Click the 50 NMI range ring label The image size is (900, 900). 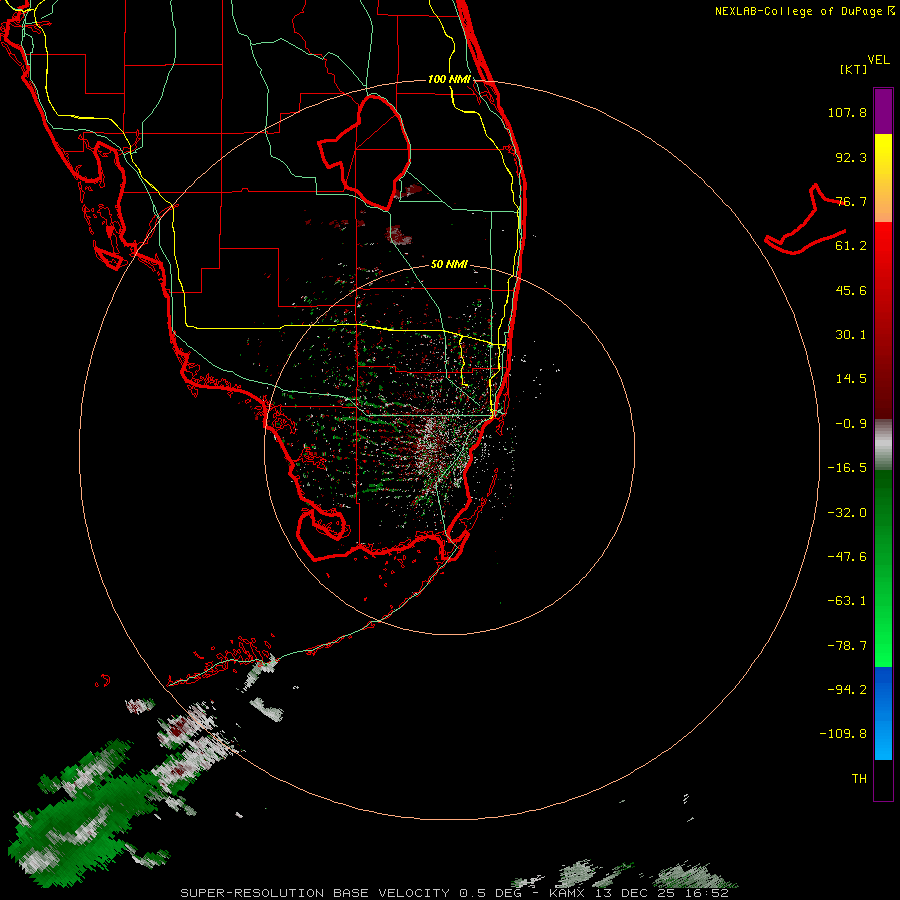click(x=449, y=264)
